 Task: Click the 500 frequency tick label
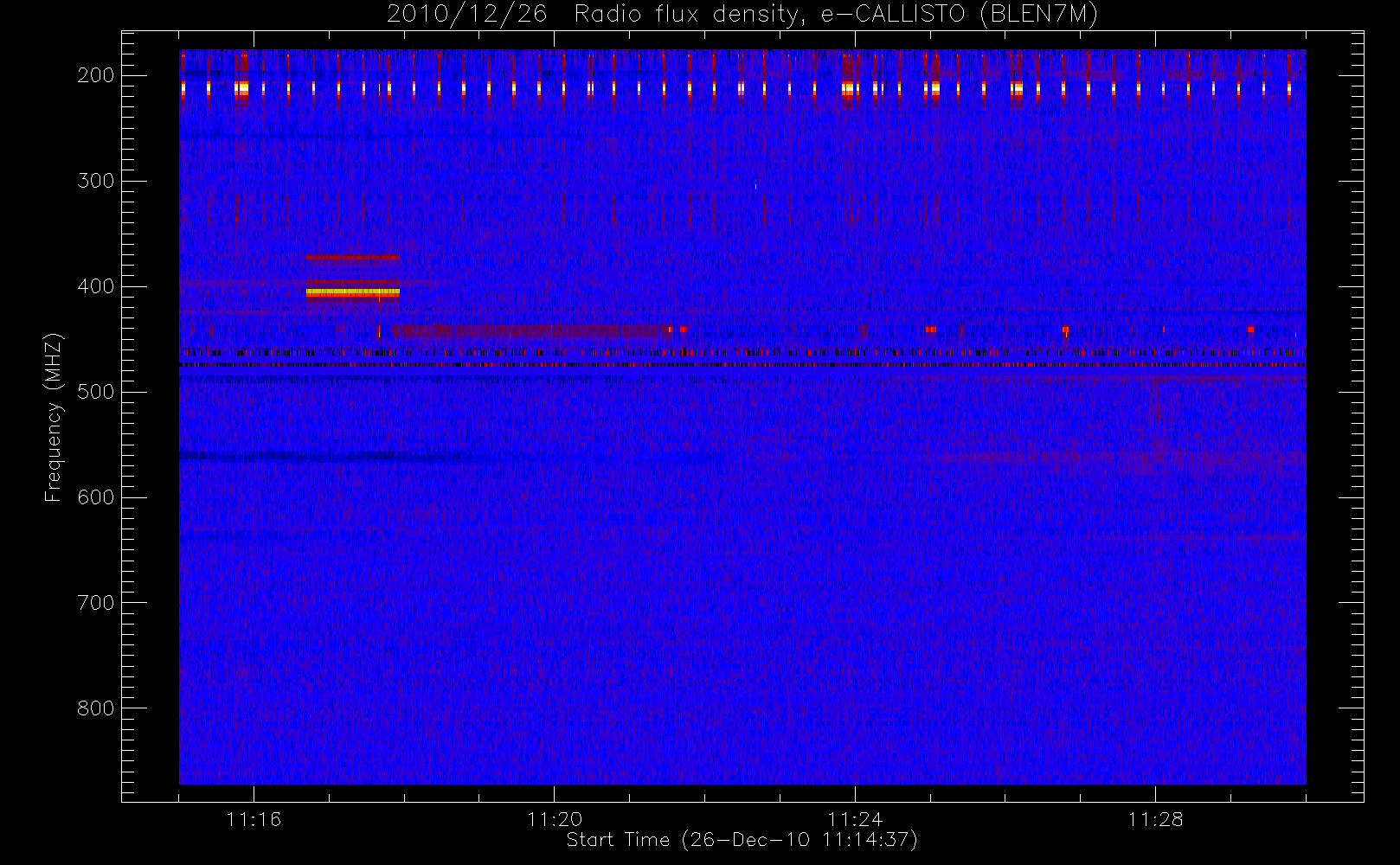pos(96,392)
